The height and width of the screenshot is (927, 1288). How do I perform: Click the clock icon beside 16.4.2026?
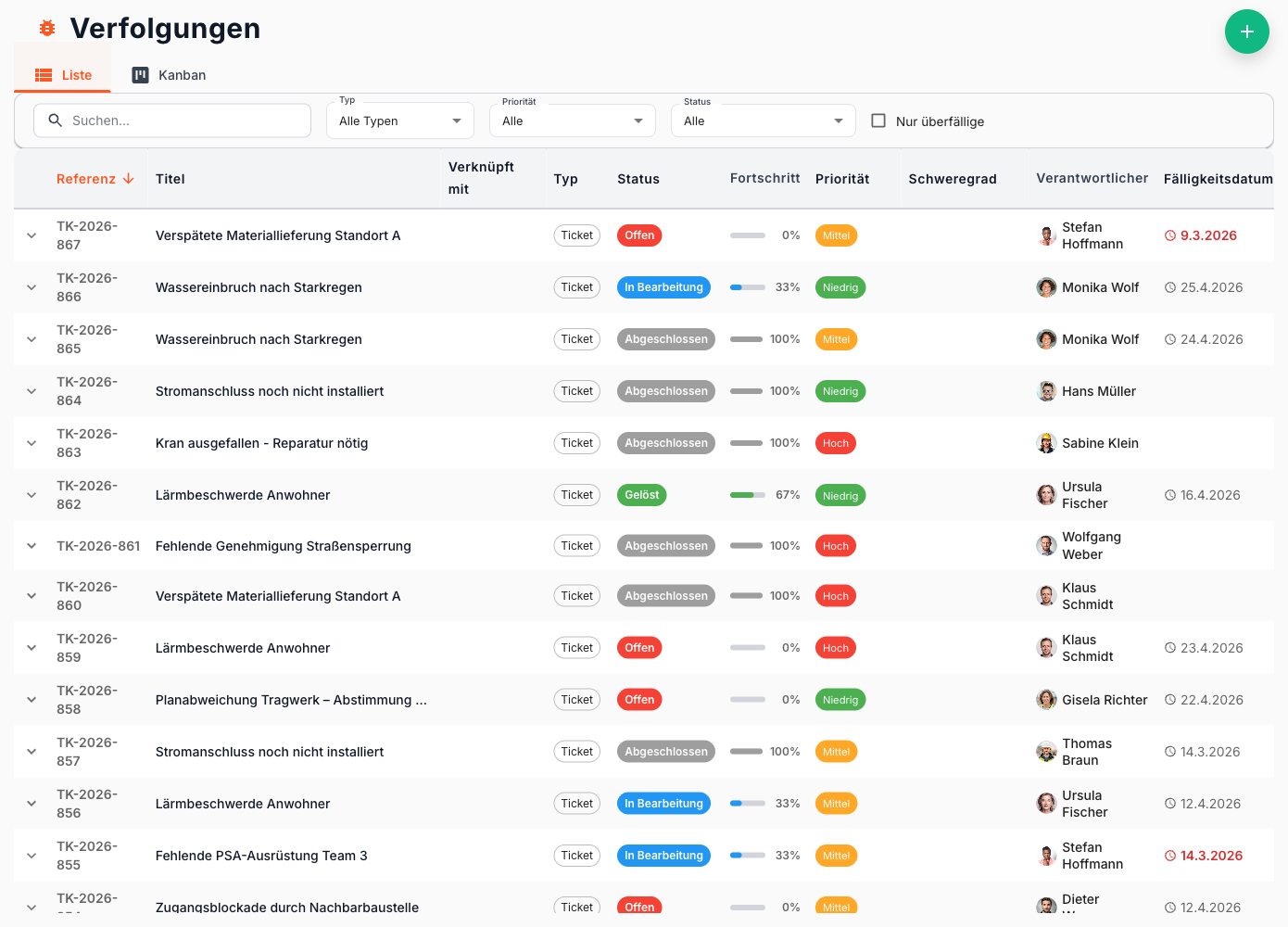(x=1169, y=495)
